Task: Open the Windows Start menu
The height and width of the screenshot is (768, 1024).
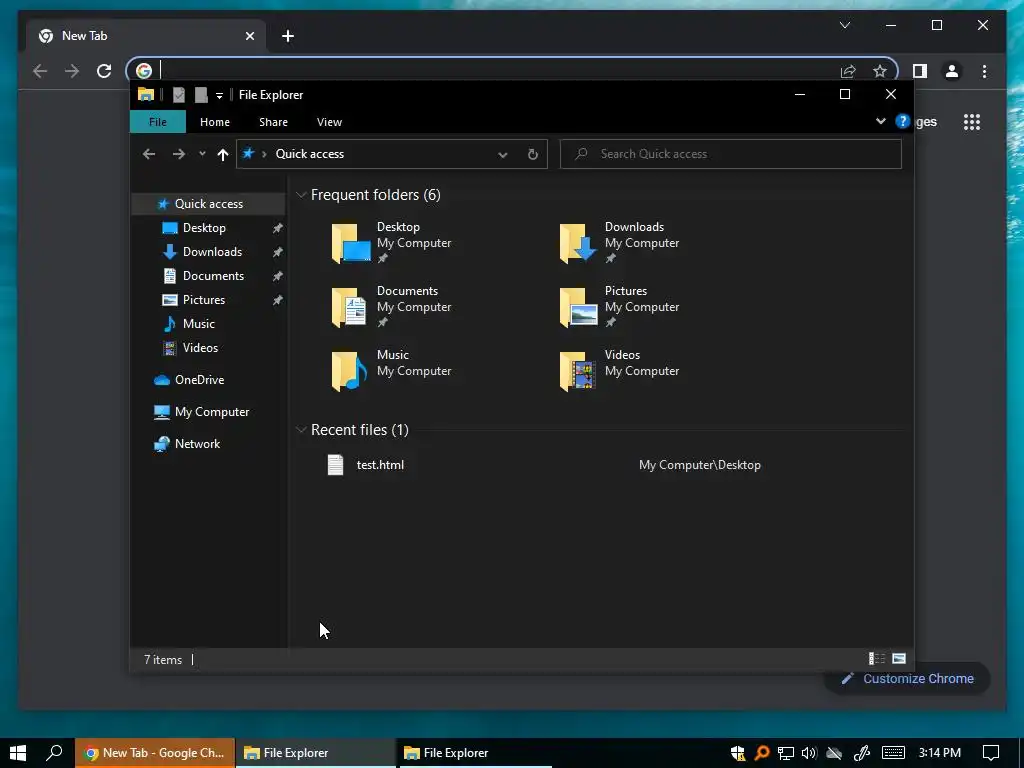Action: click(x=18, y=752)
